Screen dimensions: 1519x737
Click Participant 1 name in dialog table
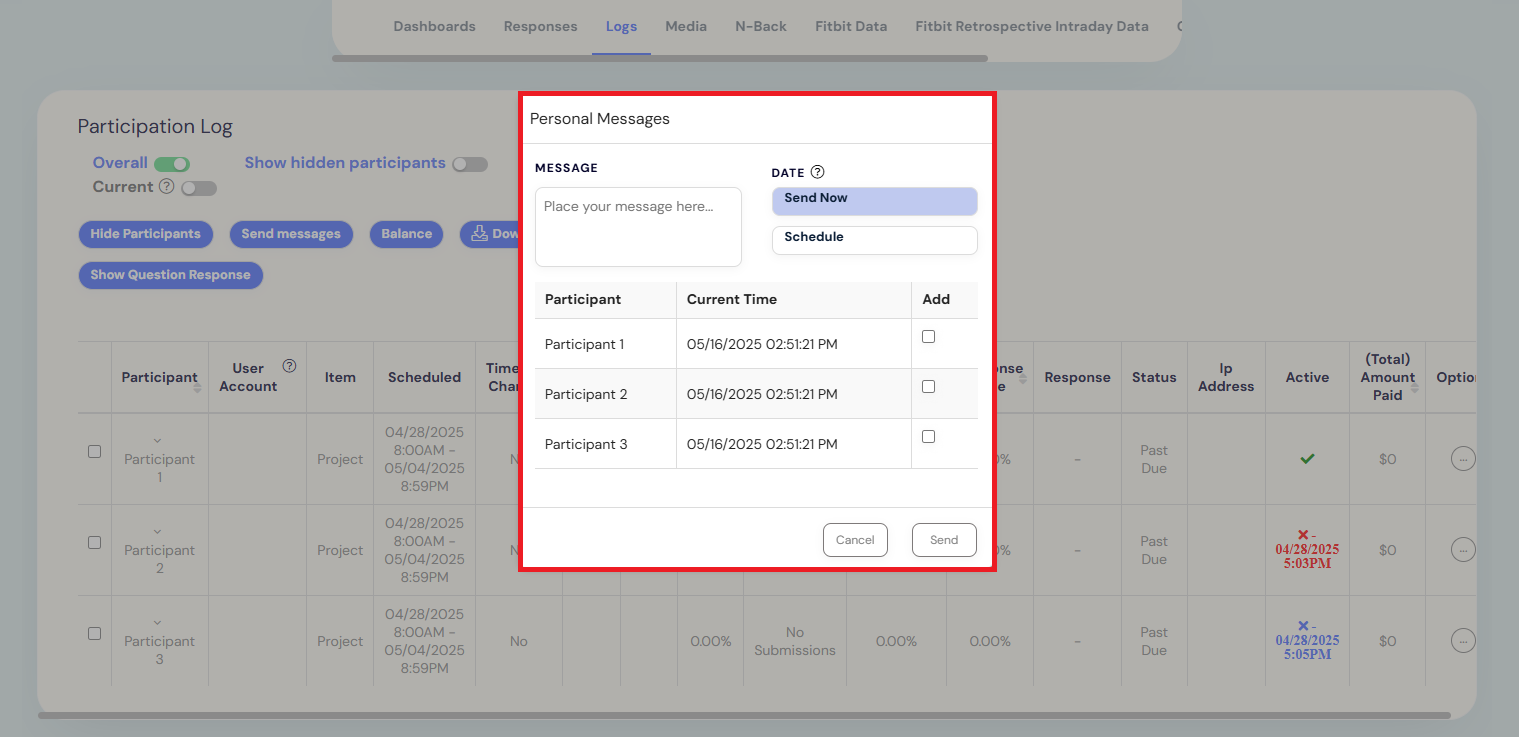(584, 344)
